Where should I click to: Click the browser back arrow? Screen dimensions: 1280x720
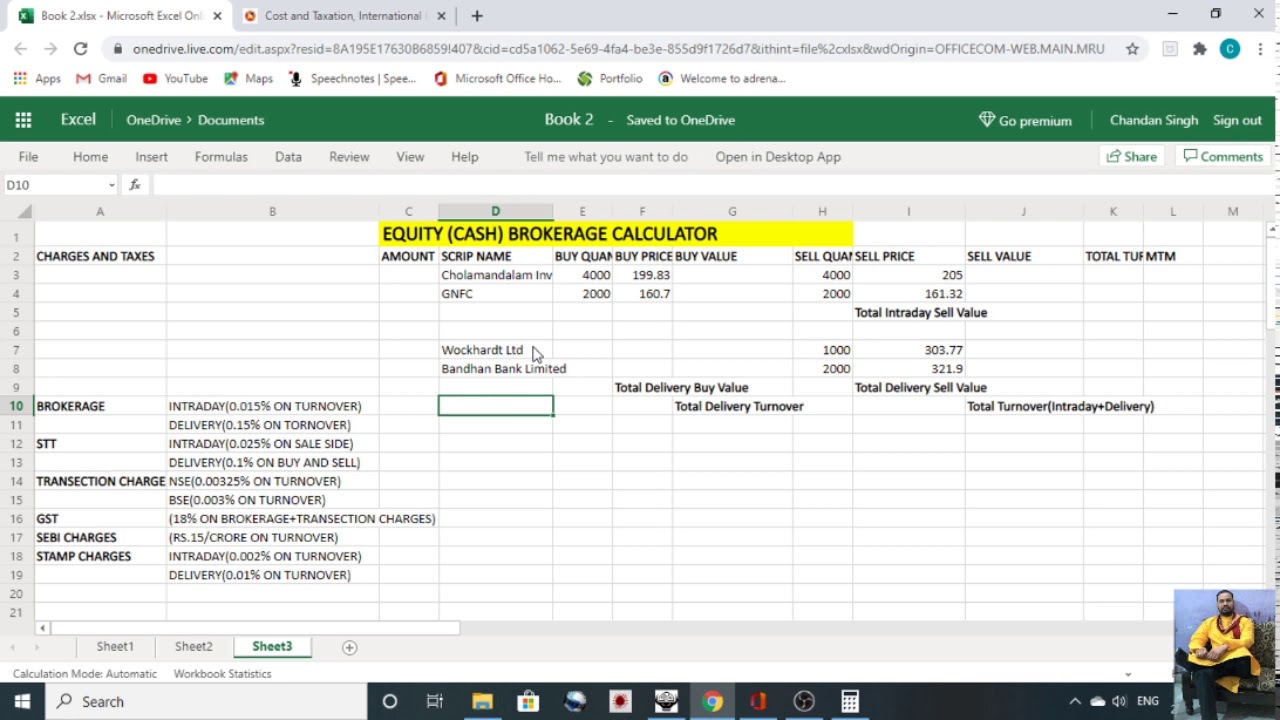pos(21,48)
